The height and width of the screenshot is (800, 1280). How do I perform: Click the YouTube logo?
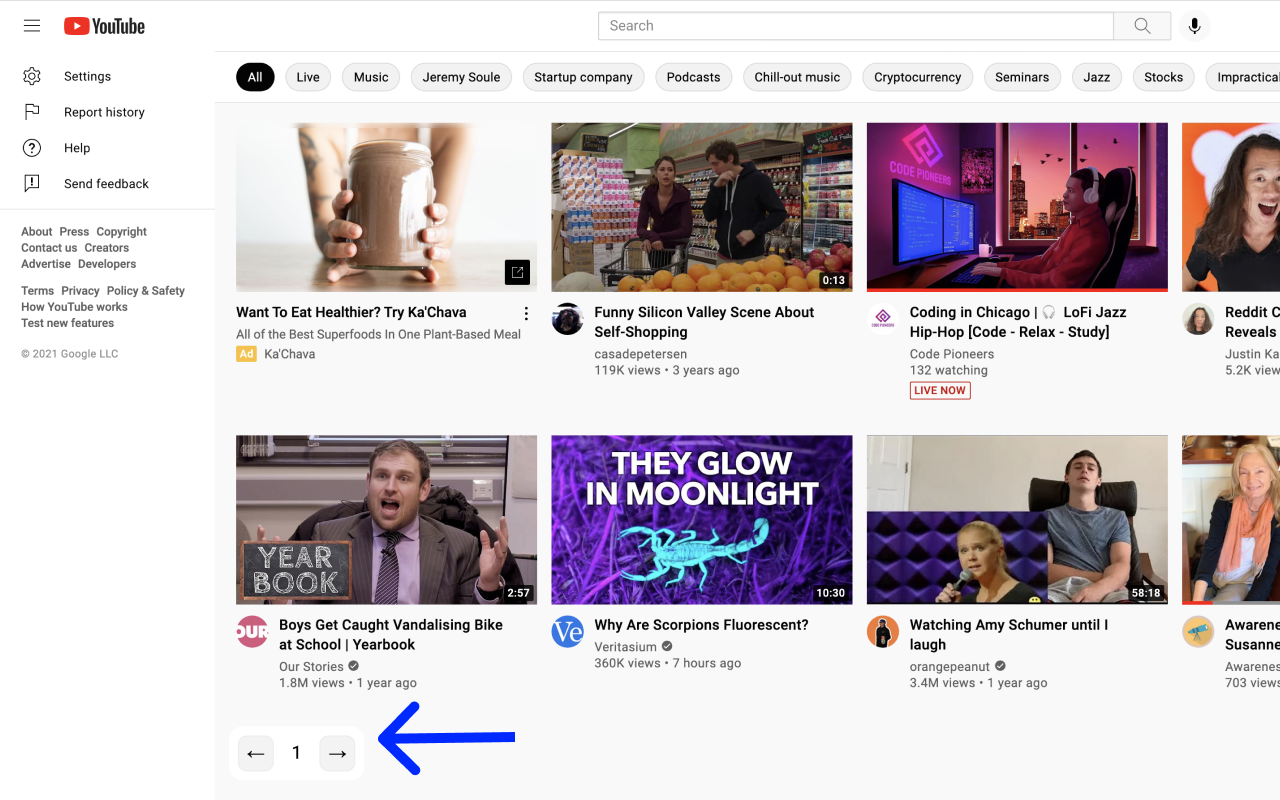pos(103,26)
